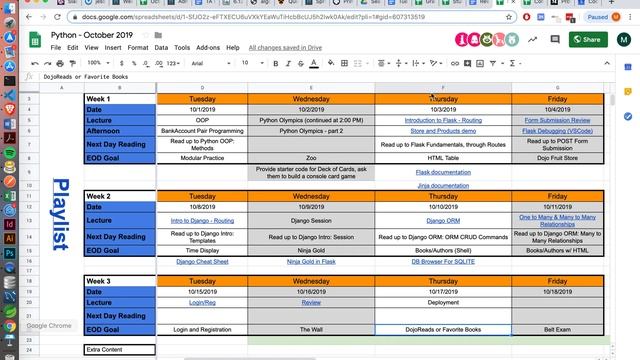Open the Django Cheat Sheet link
The width and height of the screenshot is (640, 360).
[202, 262]
